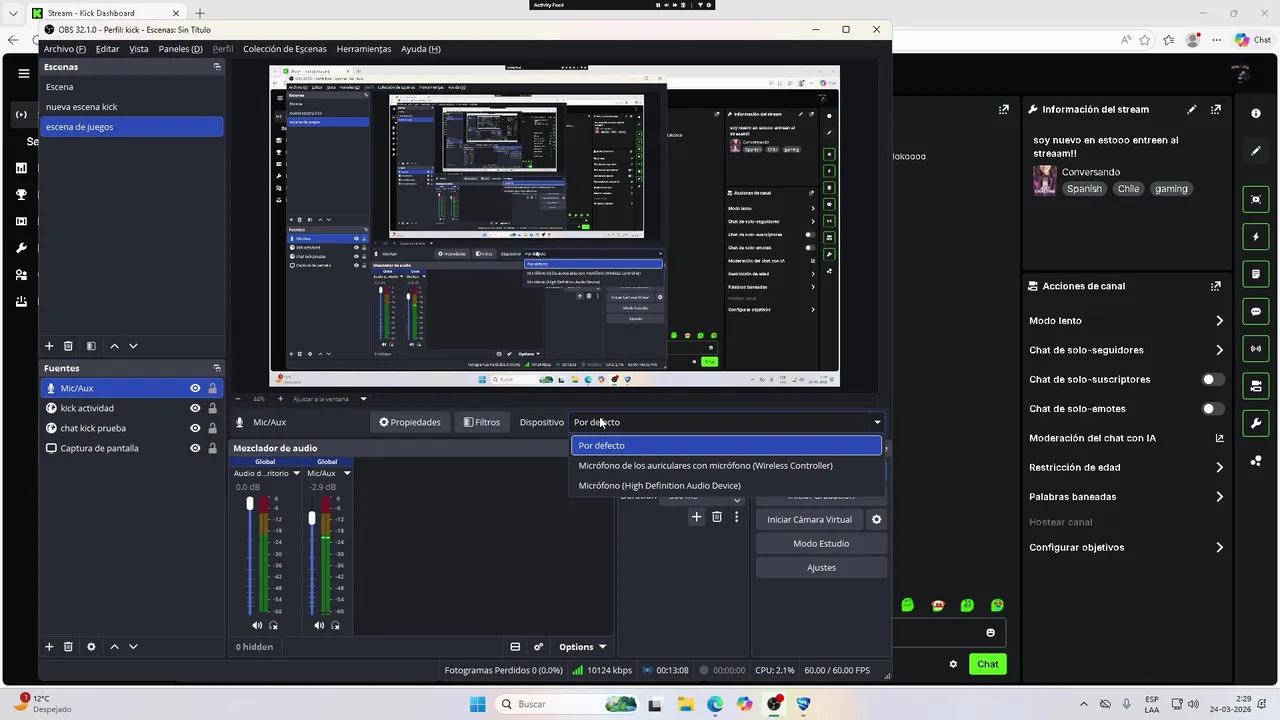Move scene down in Escenas toolbar
Viewport: 1280px width, 720px height.
point(133,346)
